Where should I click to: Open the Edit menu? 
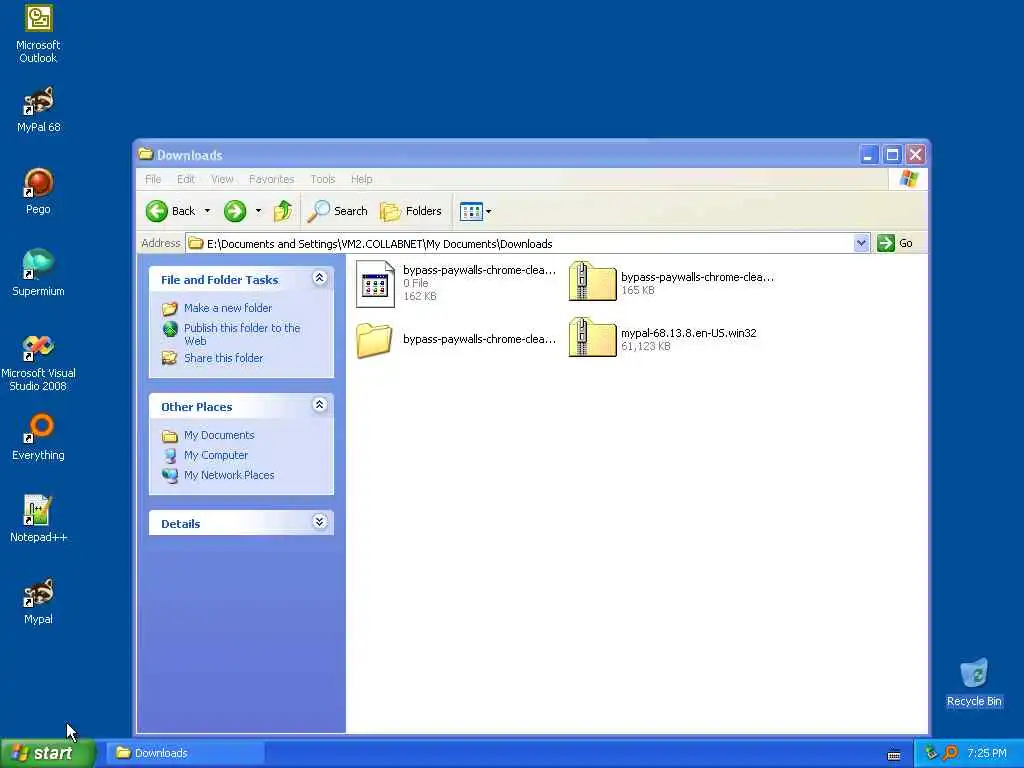185,179
